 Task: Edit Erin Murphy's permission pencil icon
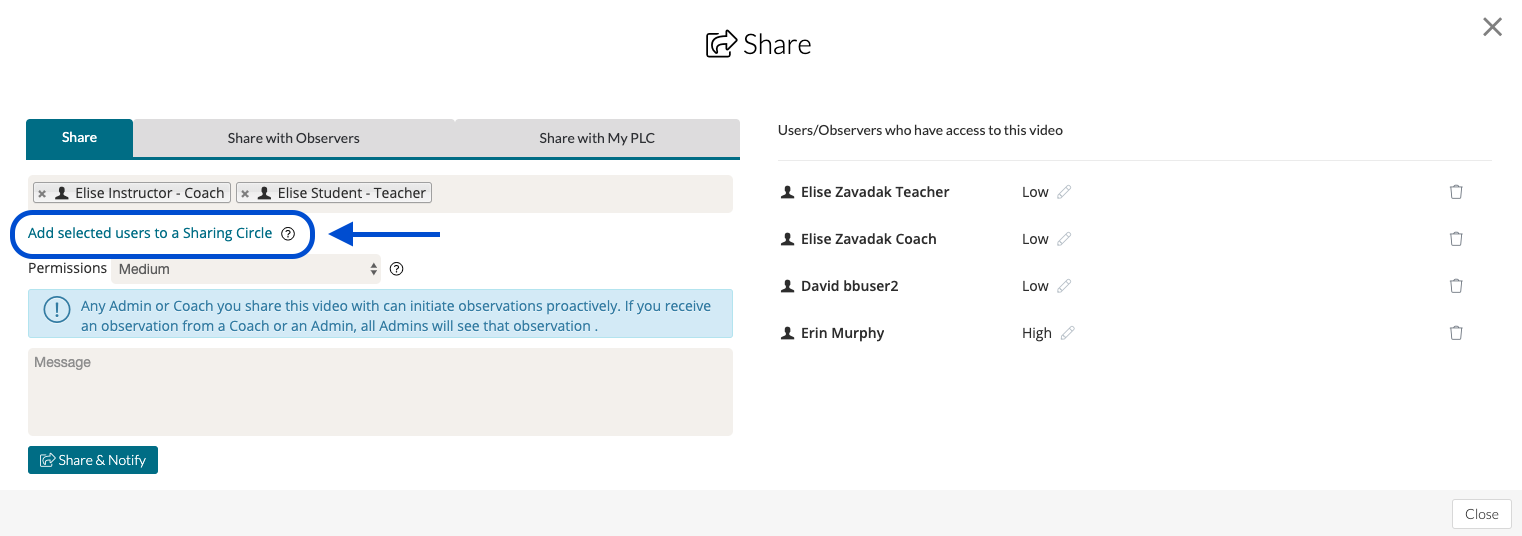click(1067, 333)
